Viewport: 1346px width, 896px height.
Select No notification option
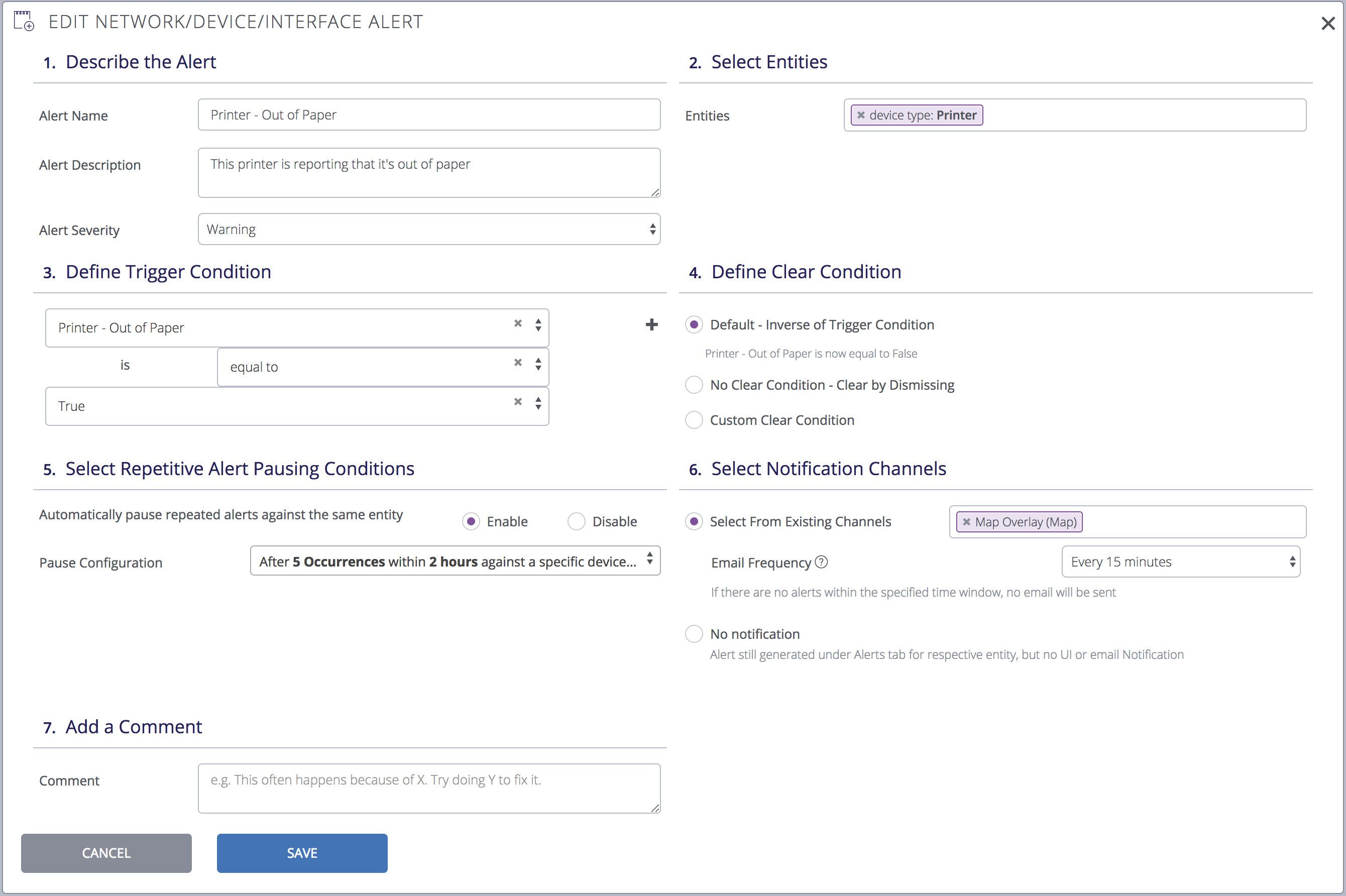(693, 634)
